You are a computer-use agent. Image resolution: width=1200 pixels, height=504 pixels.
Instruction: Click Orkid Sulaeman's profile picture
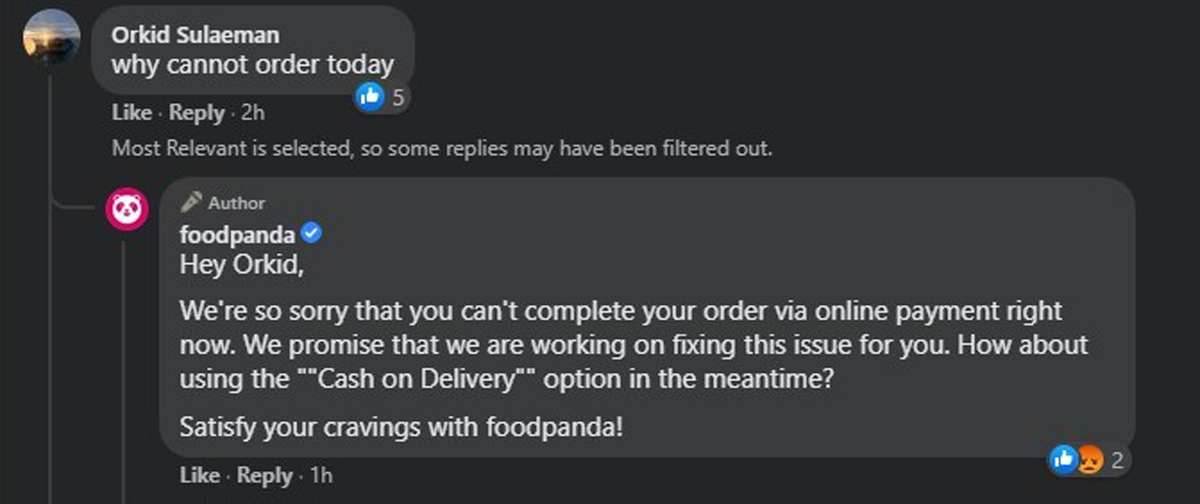(50, 38)
